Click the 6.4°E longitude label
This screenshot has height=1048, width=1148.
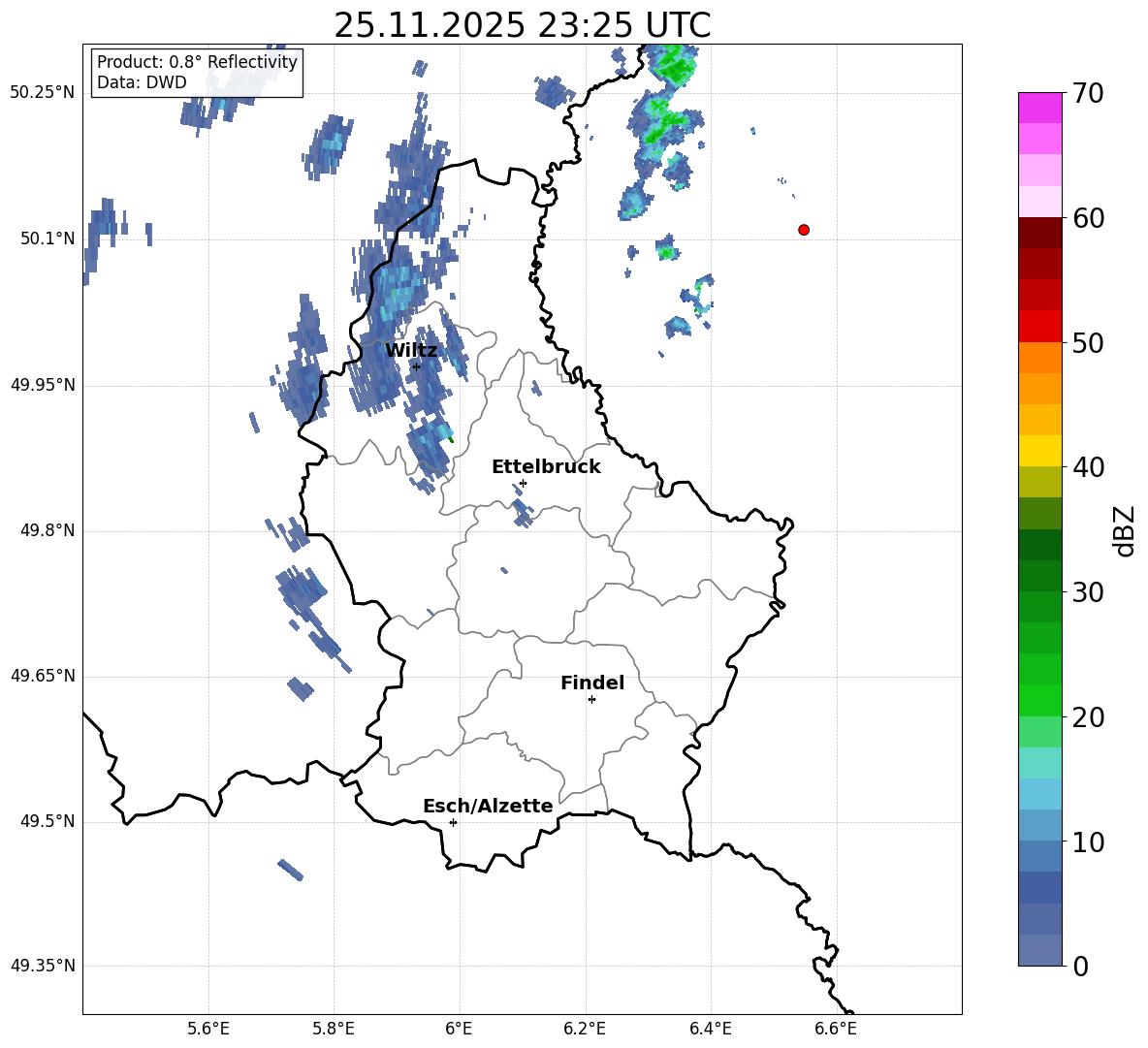710,1029
